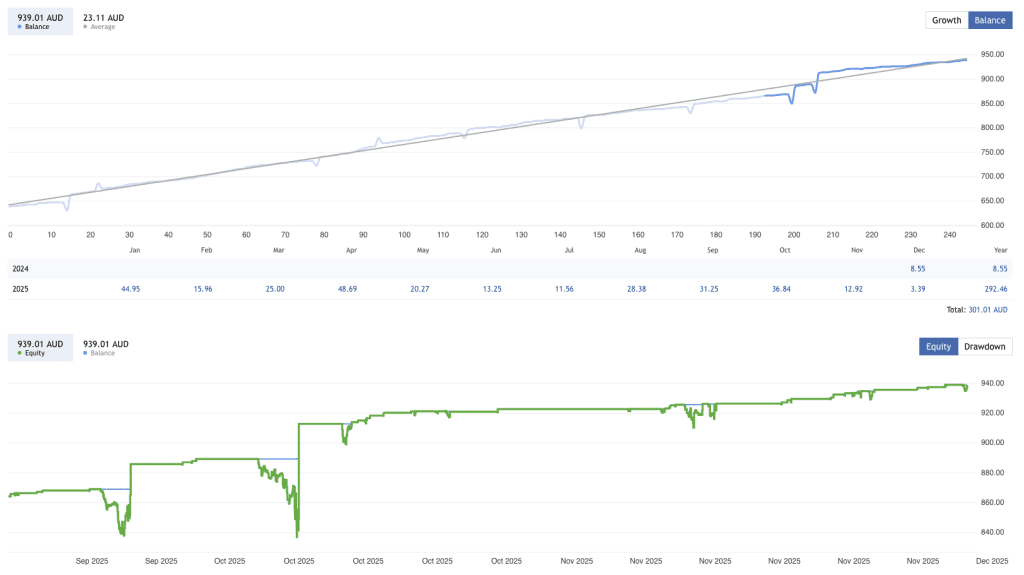Switch the top chart to Growth view

(x=946, y=20)
